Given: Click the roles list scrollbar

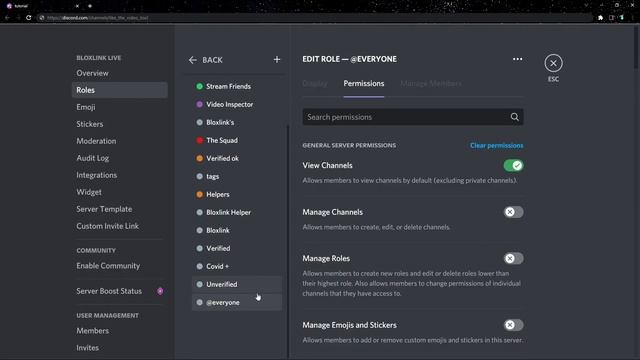Looking at the screenshot, I should click(x=289, y=241).
